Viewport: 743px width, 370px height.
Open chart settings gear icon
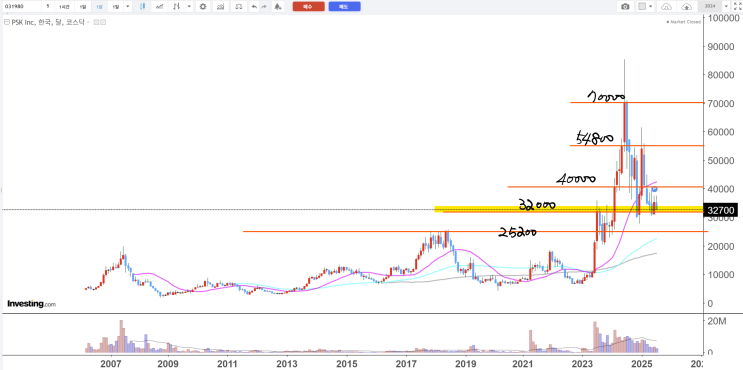pos(203,7)
